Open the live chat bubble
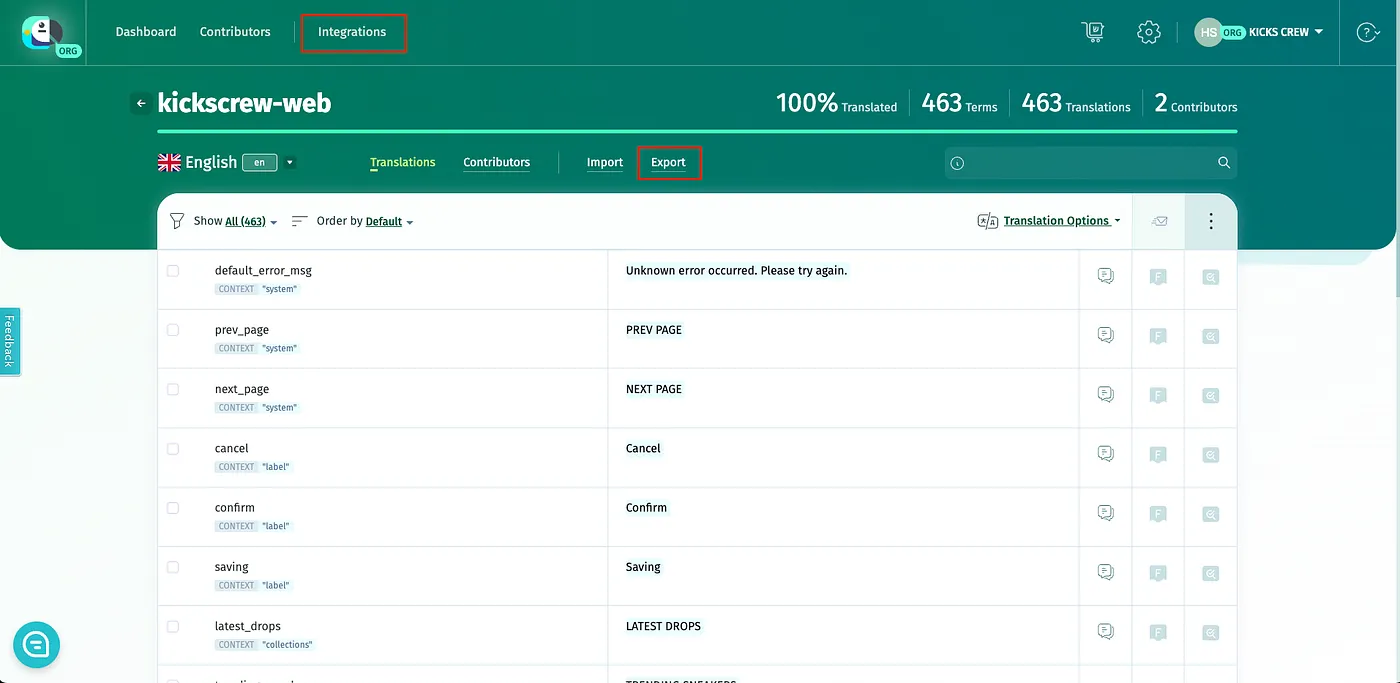The image size is (1400, 683). click(x=37, y=645)
